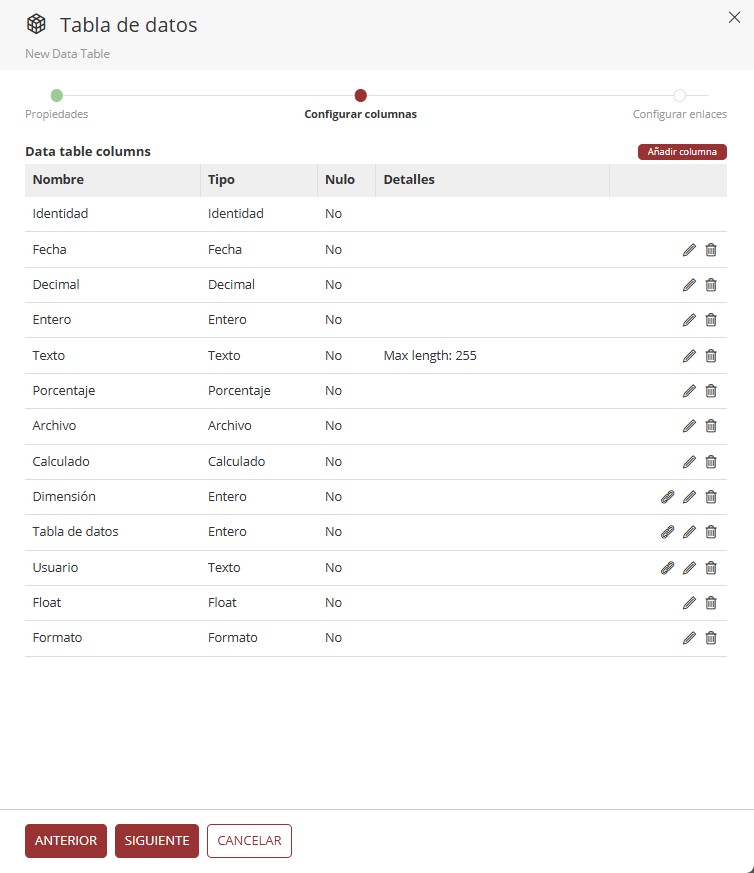
Task: Close the Tabla de datos dialog
Action: pos(734,17)
